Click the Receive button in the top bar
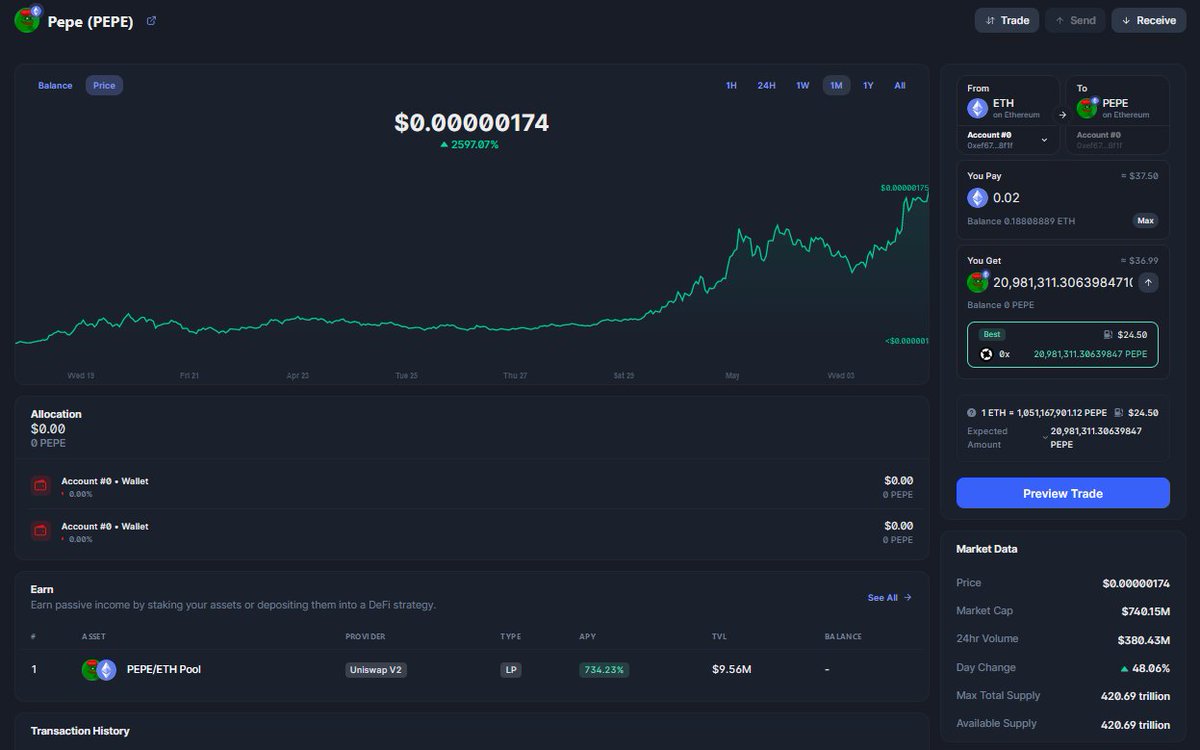Screen dimensions: 1200x750 point(1148,20)
